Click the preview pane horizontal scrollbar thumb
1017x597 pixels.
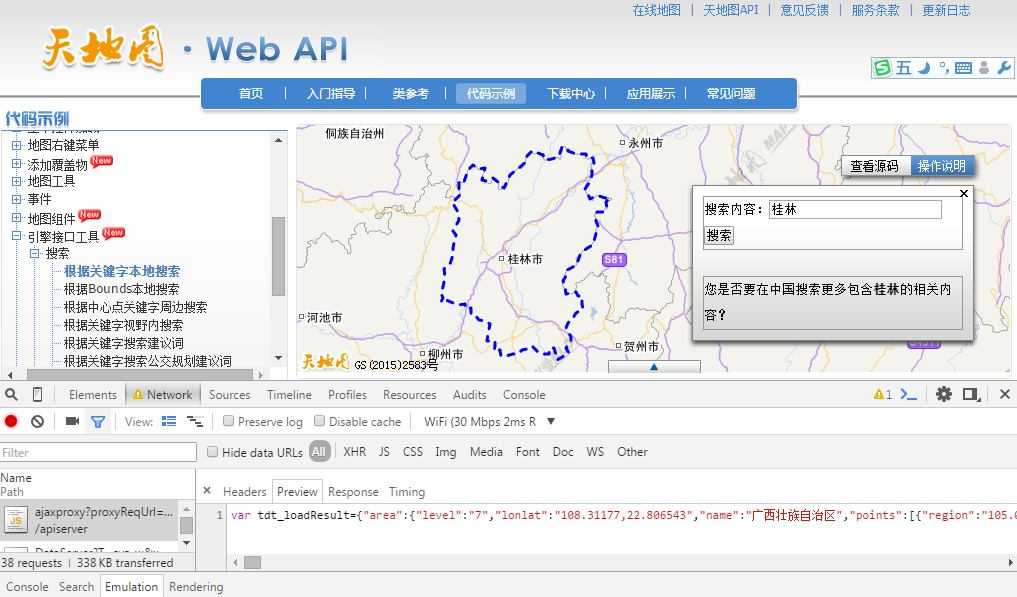coord(252,562)
